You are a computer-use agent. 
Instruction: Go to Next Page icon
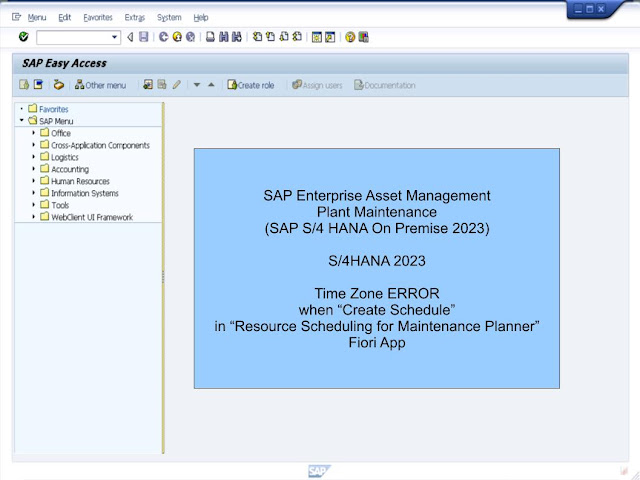click(284, 37)
